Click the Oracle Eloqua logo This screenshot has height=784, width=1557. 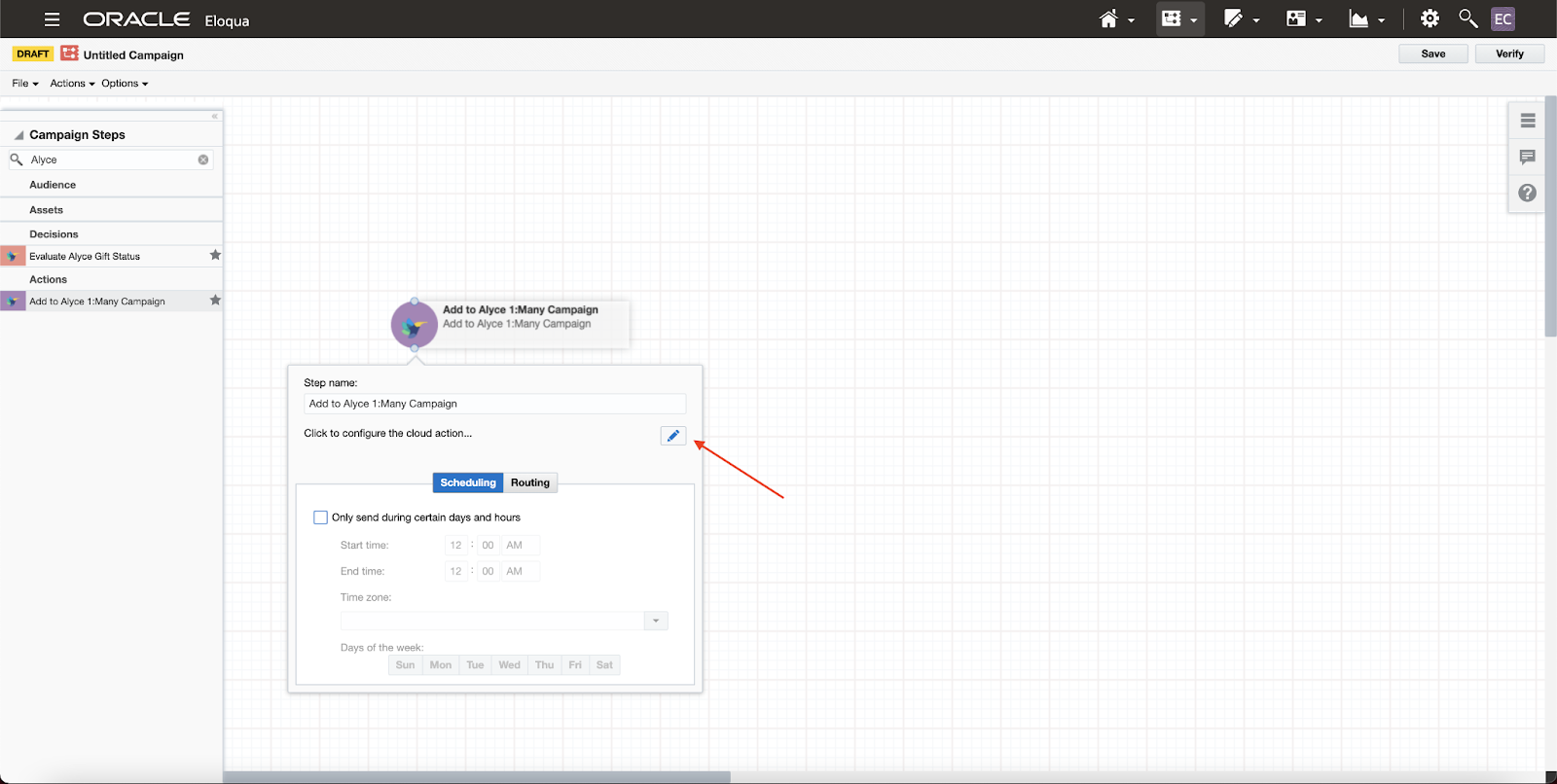click(x=166, y=19)
